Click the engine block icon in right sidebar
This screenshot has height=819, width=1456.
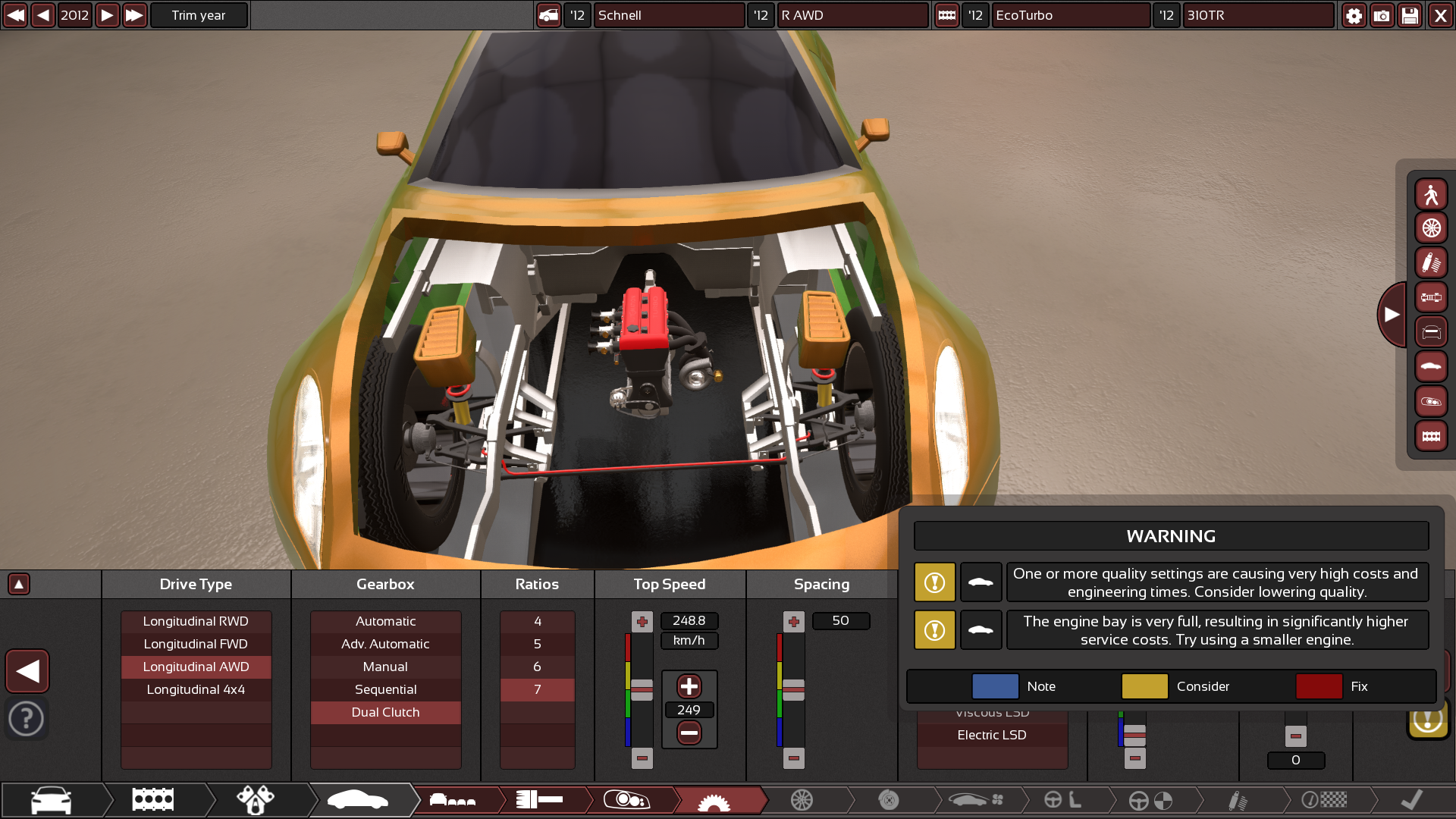(x=1430, y=437)
